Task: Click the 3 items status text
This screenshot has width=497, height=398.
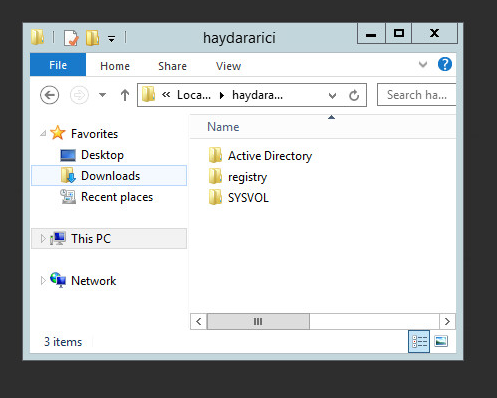Action: pos(63,342)
